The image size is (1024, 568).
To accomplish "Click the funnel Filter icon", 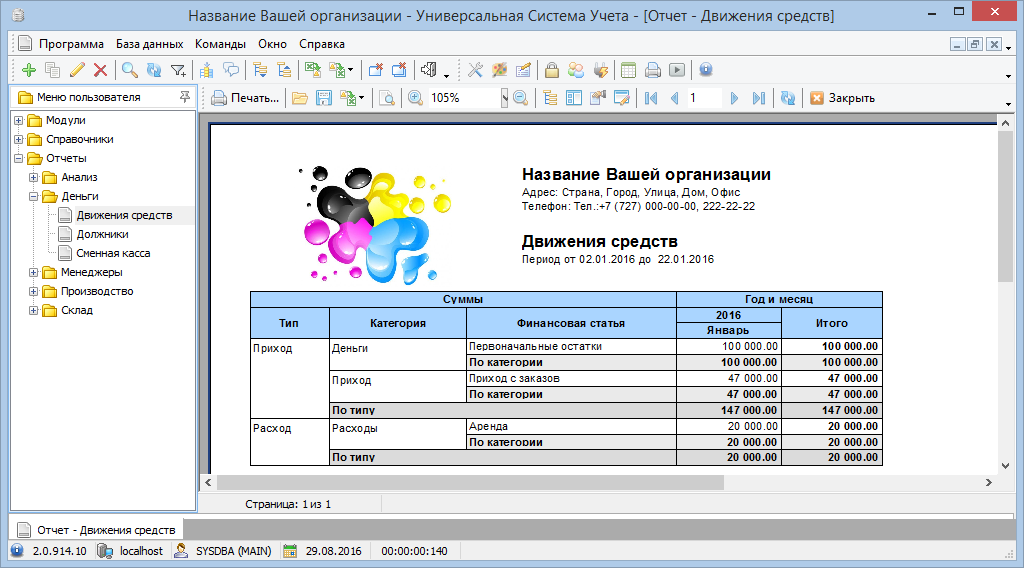I will 178,70.
